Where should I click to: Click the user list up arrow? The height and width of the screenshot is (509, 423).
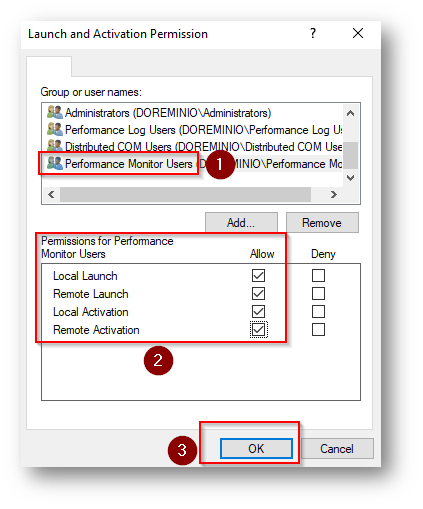coord(350,114)
